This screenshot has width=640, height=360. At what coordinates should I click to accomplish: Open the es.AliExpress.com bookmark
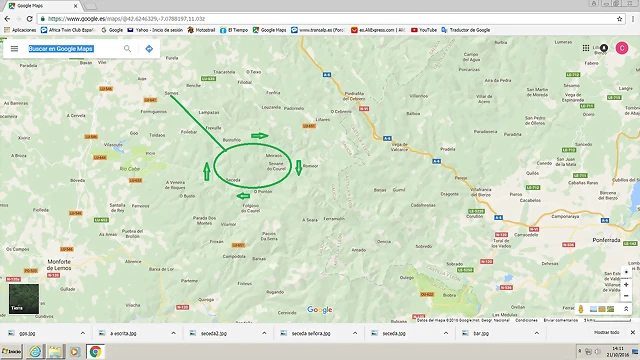(378, 30)
